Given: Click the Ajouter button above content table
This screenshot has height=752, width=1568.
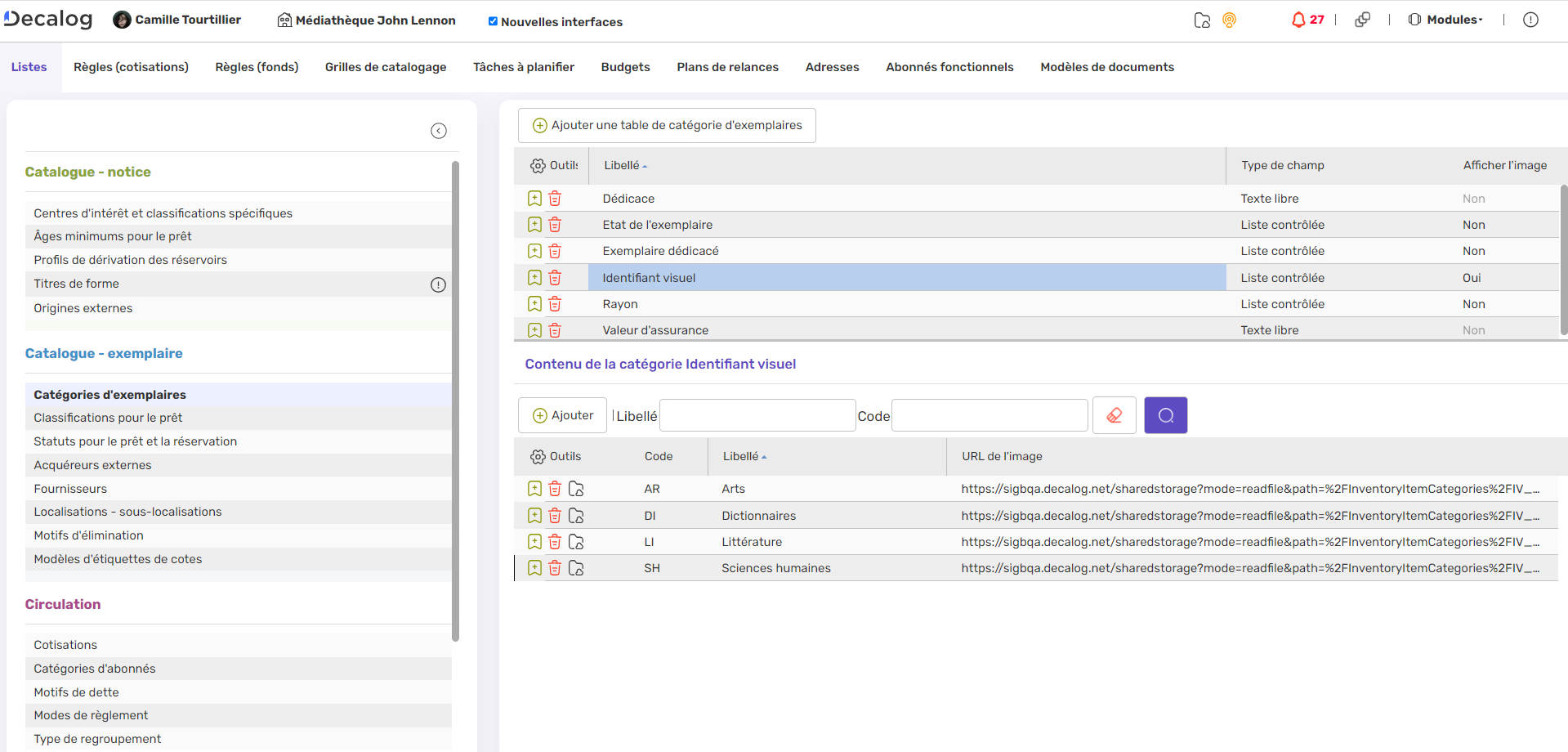Looking at the screenshot, I should click(x=562, y=415).
